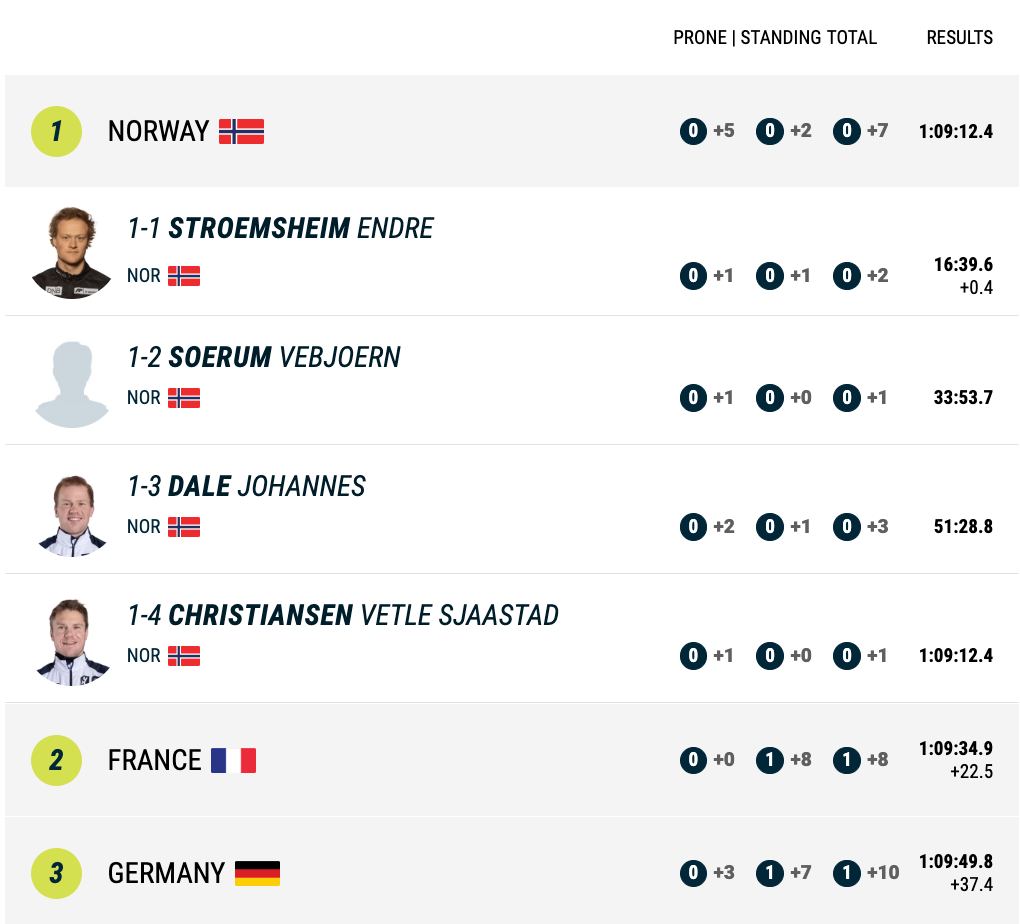The height and width of the screenshot is (924, 1020).
Task: Click Norway's total time 1:09:12.4
Action: 956,131
